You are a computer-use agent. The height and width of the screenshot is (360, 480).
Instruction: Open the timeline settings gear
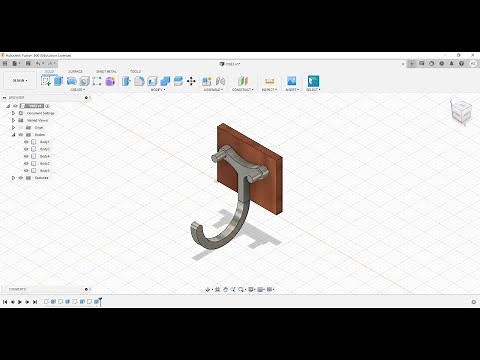tap(474, 302)
